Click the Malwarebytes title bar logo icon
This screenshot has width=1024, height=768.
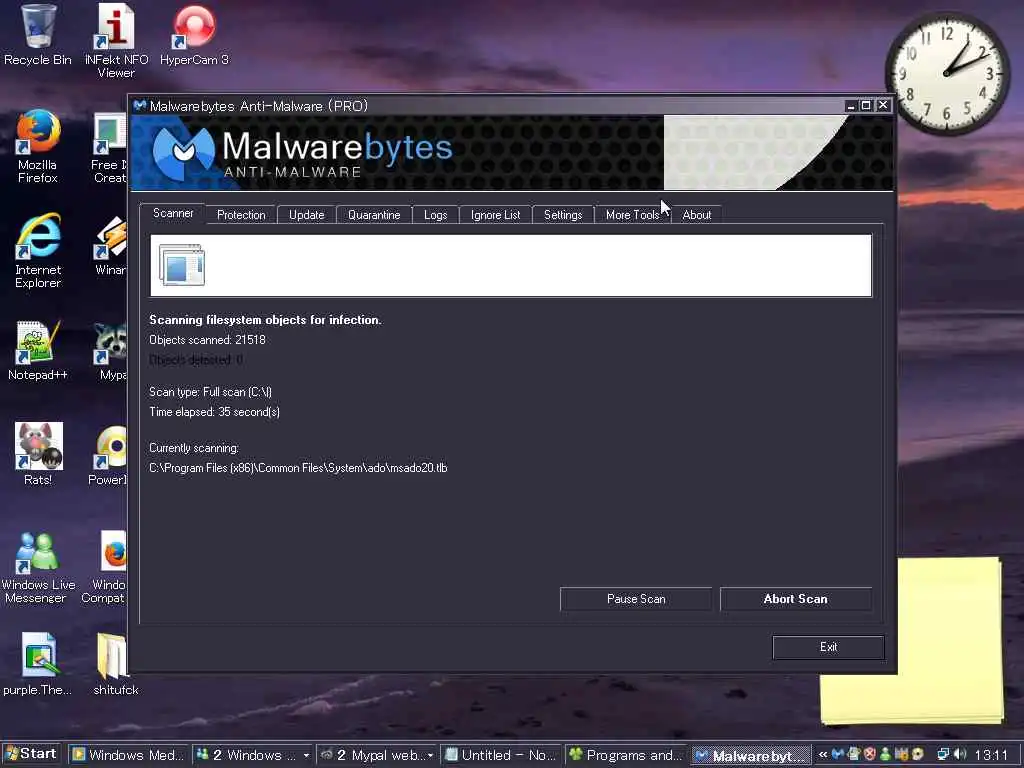139,106
